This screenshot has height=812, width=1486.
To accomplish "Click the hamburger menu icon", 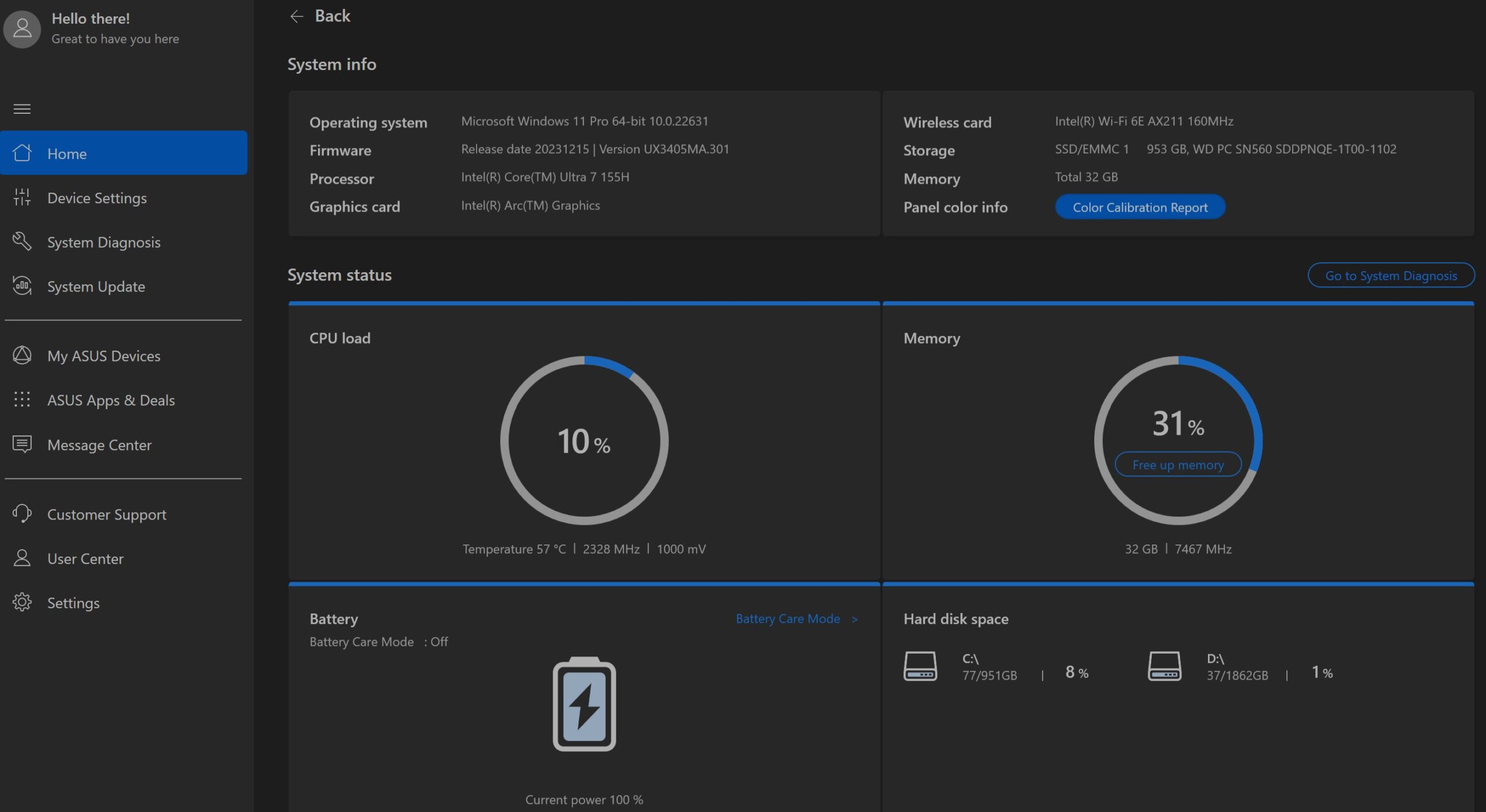I will pyautogui.click(x=22, y=109).
